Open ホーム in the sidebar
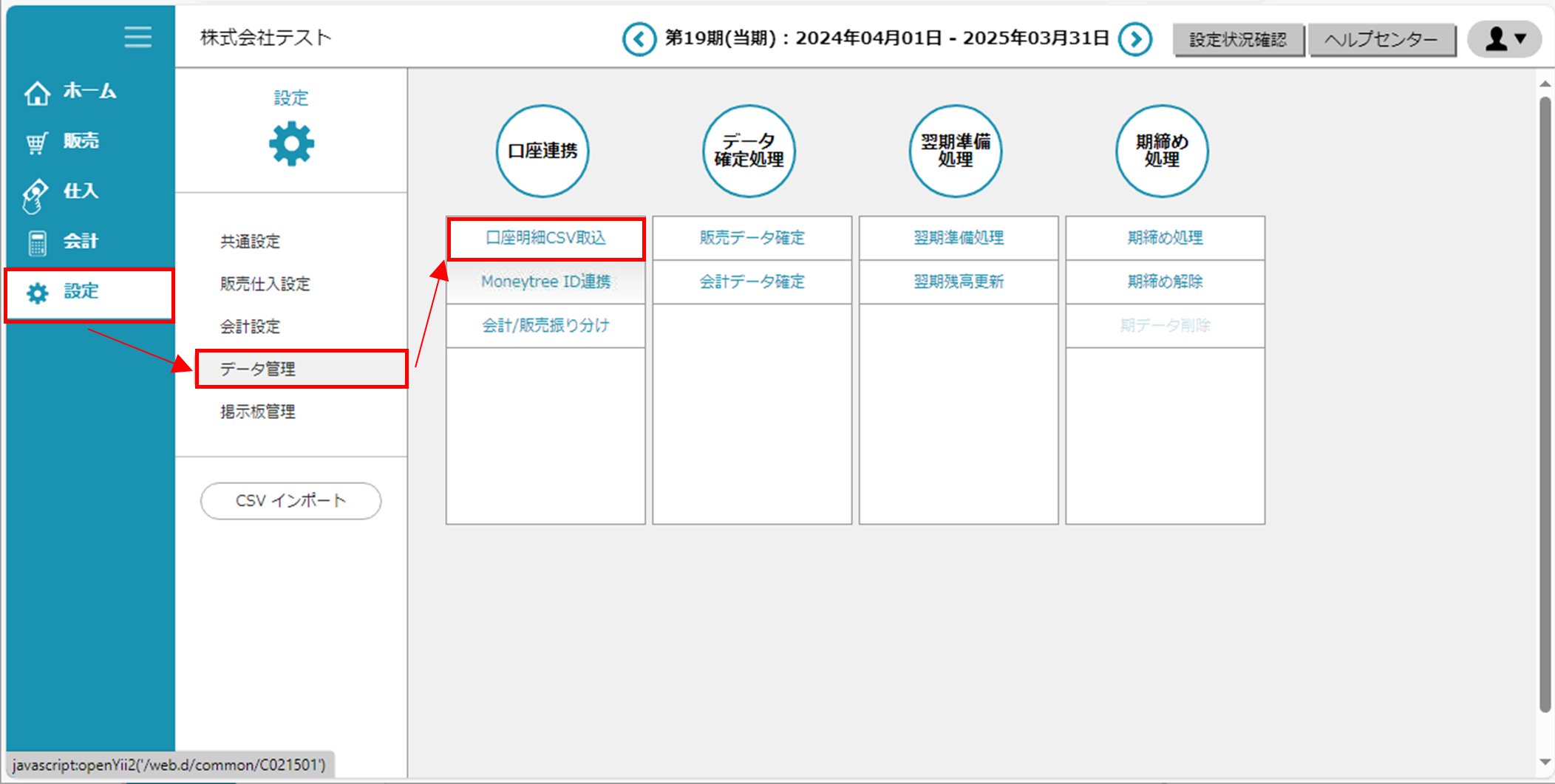The height and width of the screenshot is (784, 1555). [89, 92]
